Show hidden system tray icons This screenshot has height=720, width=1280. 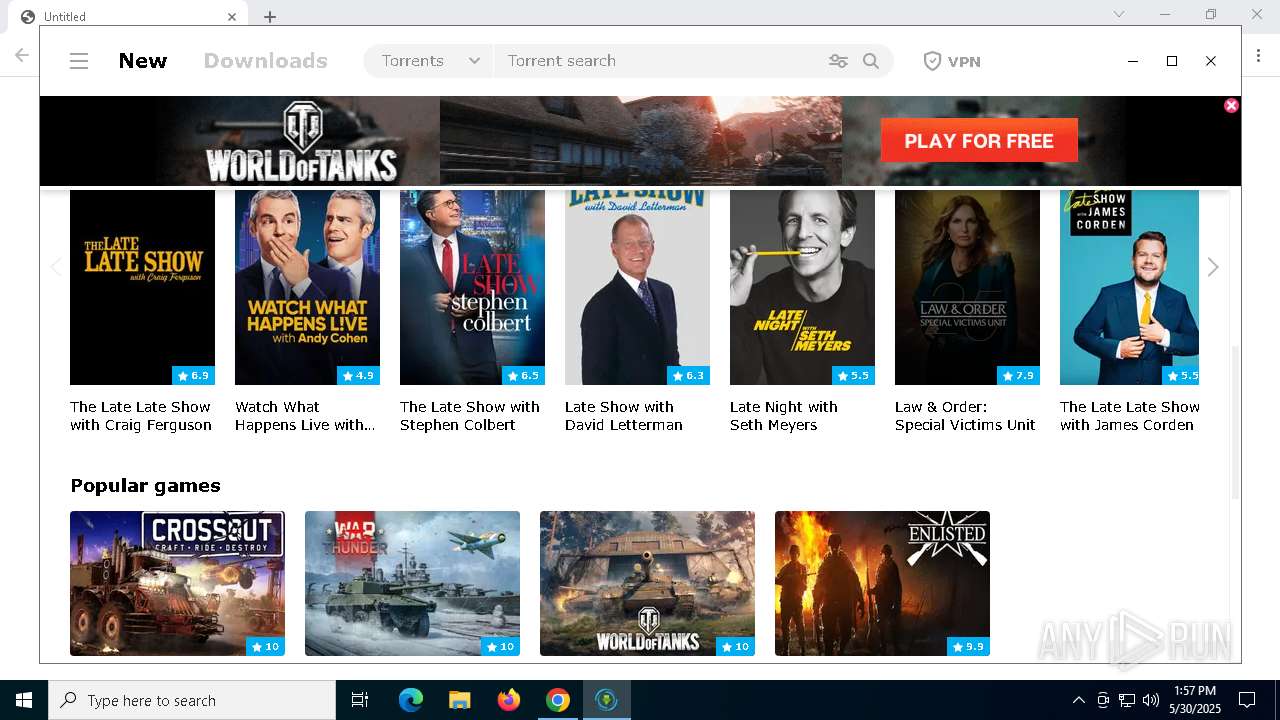click(1078, 700)
